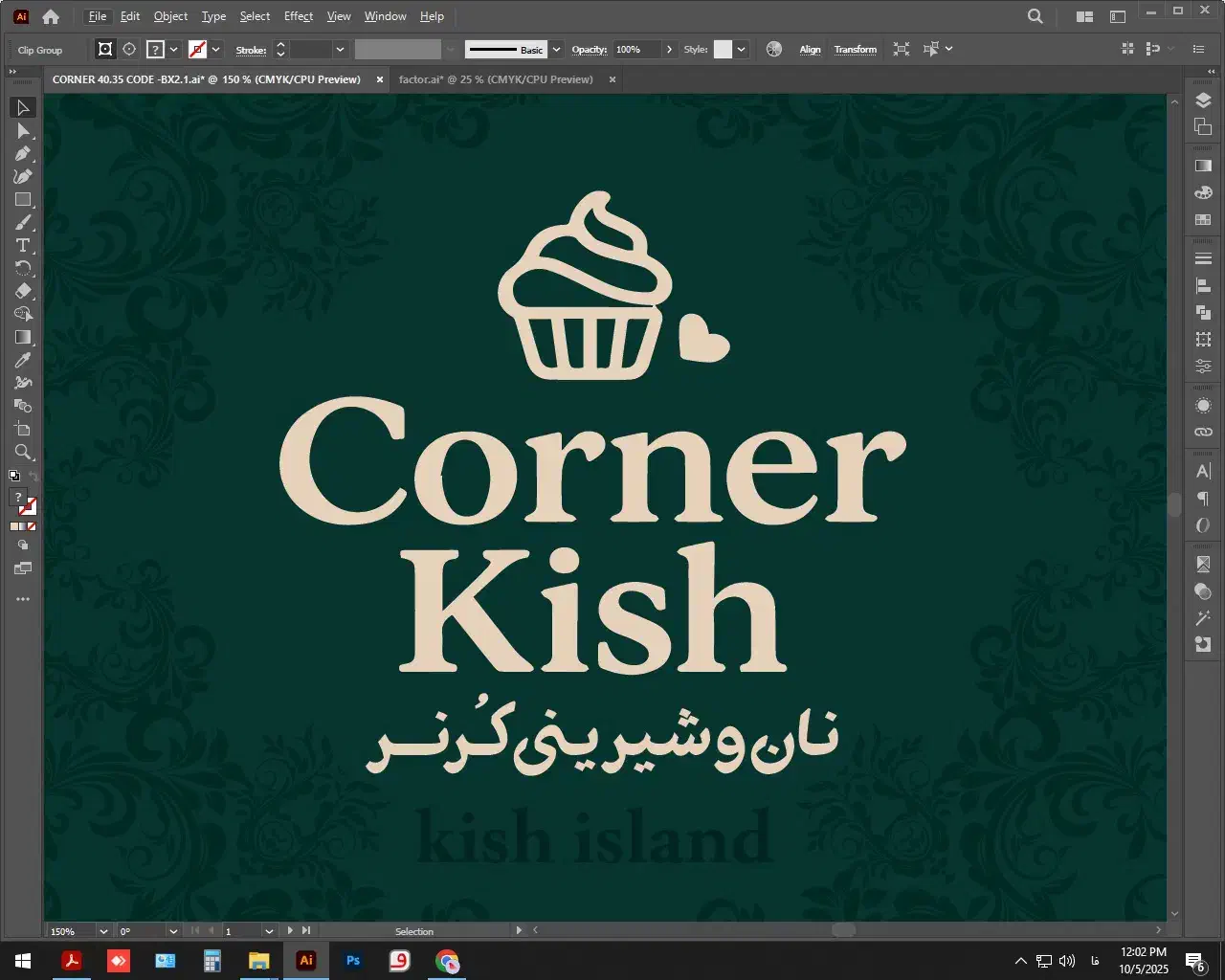Image resolution: width=1225 pixels, height=980 pixels.
Task: Select the Rectangle tool
Action: 23,200
